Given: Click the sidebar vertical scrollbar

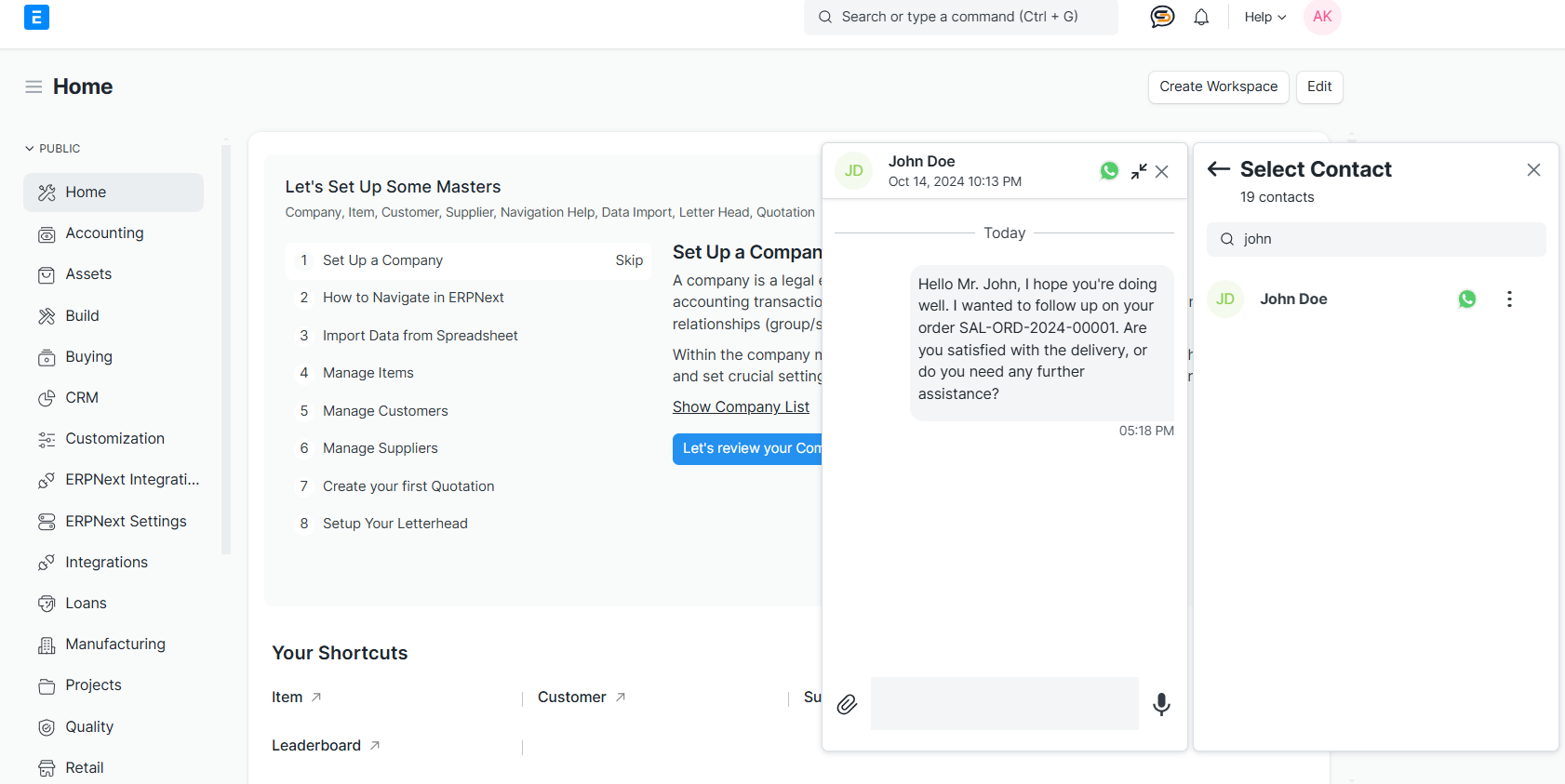Looking at the screenshot, I should point(225,349).
